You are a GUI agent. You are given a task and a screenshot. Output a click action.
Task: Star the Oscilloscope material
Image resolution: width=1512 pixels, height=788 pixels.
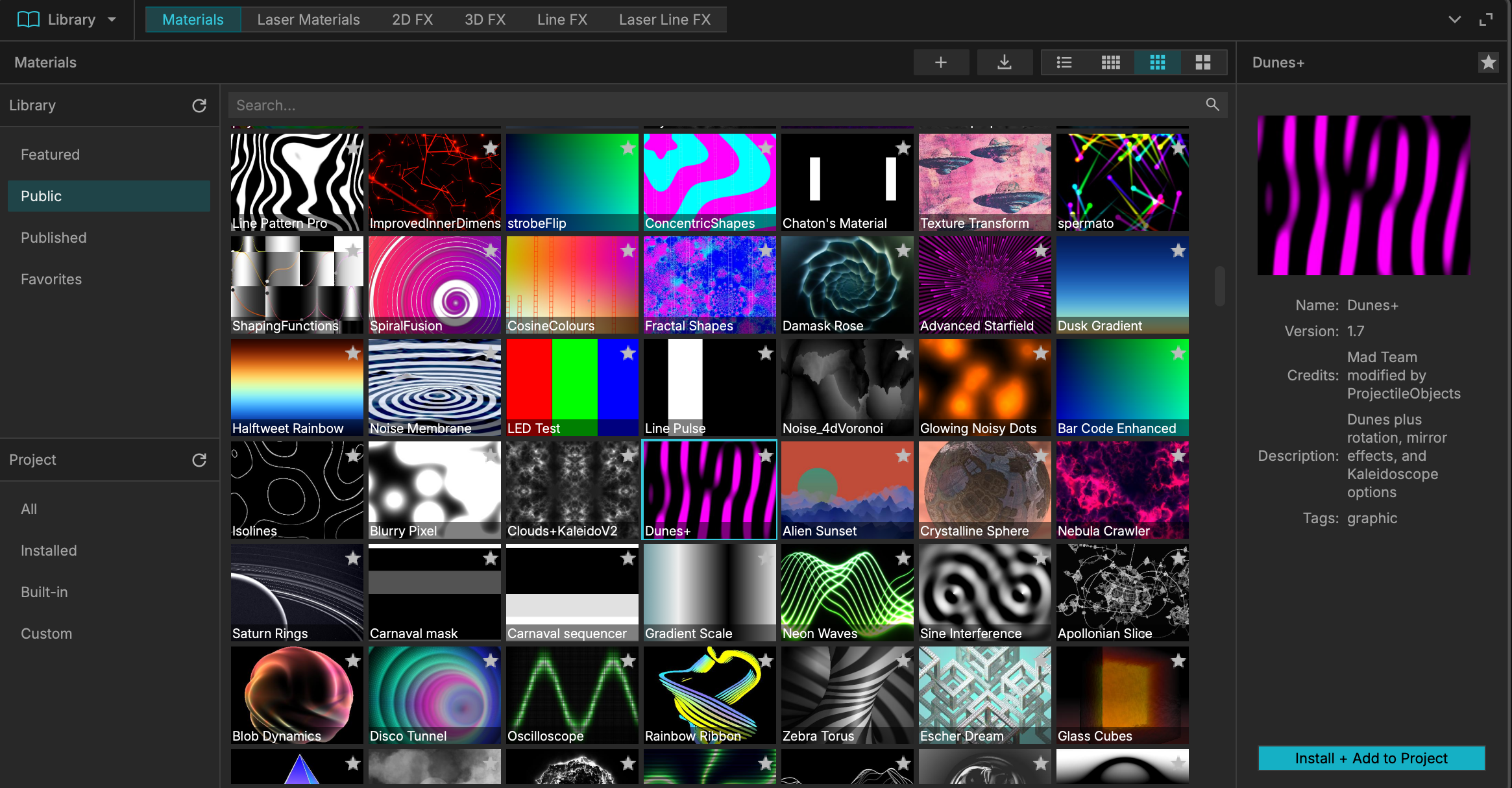[628, 661]
